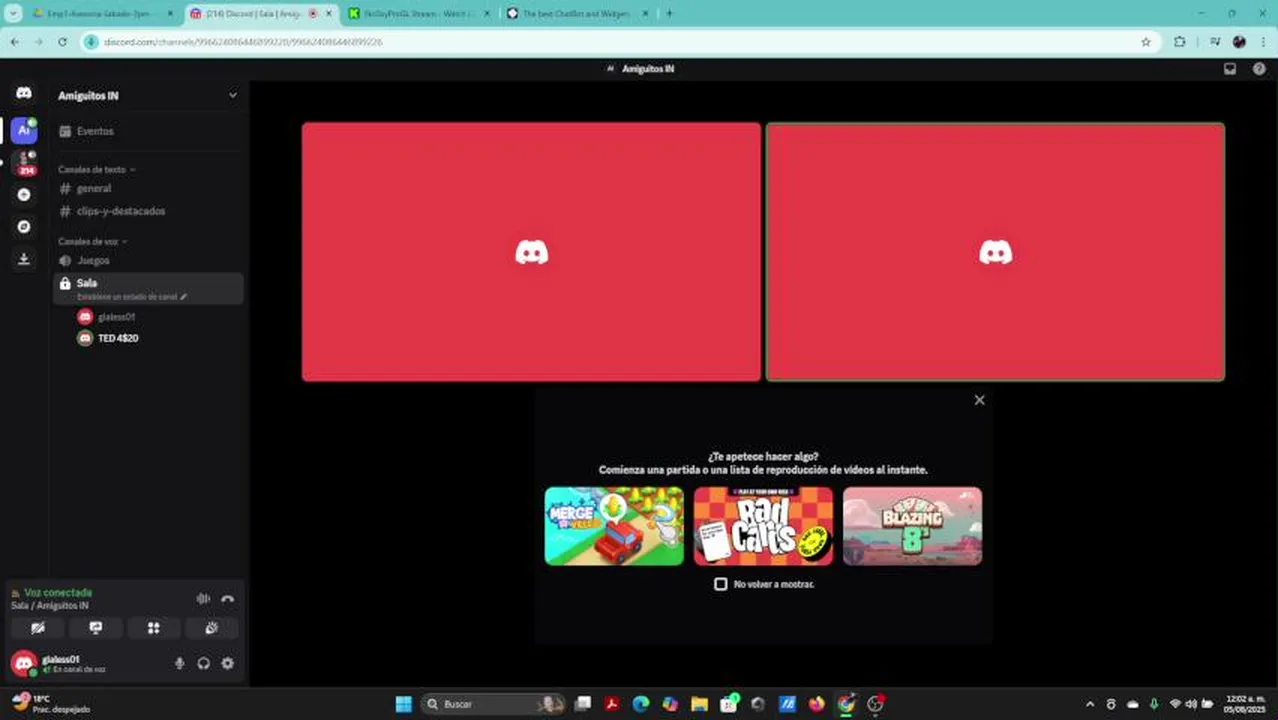Collapse the Canales de texto category
Screen dimensions: 1278x720
[x=96, y=169]
